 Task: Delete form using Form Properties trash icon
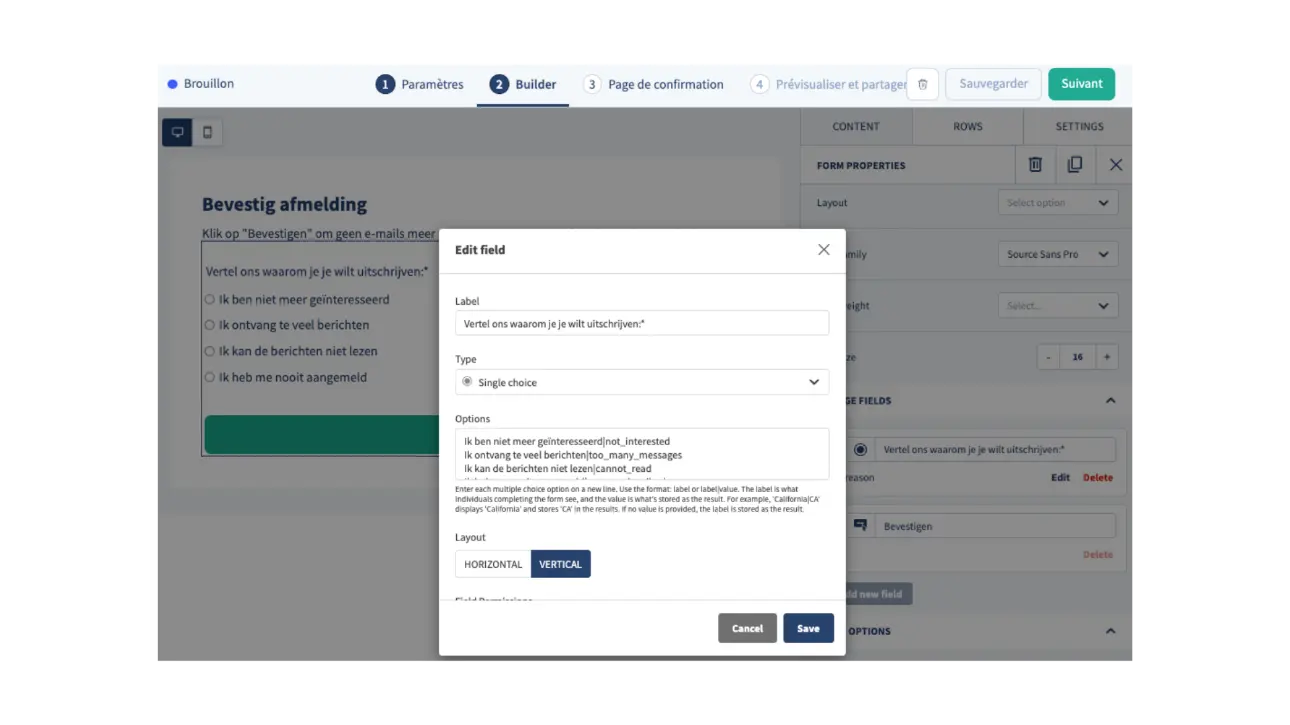(x=1035, y=165)
